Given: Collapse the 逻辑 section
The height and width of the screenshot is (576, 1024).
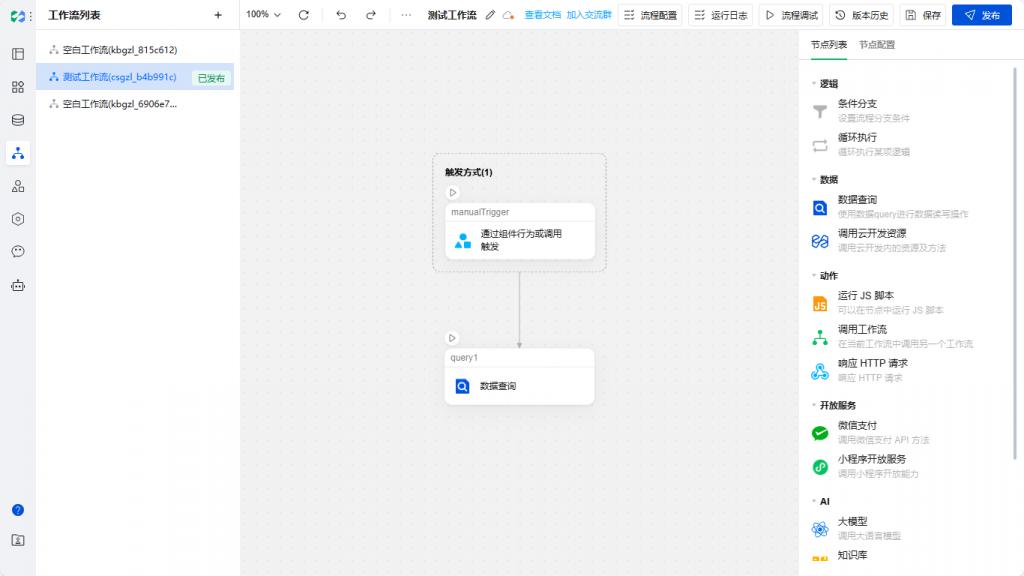Looking at the screenshot, I should [x=814, y=84].
